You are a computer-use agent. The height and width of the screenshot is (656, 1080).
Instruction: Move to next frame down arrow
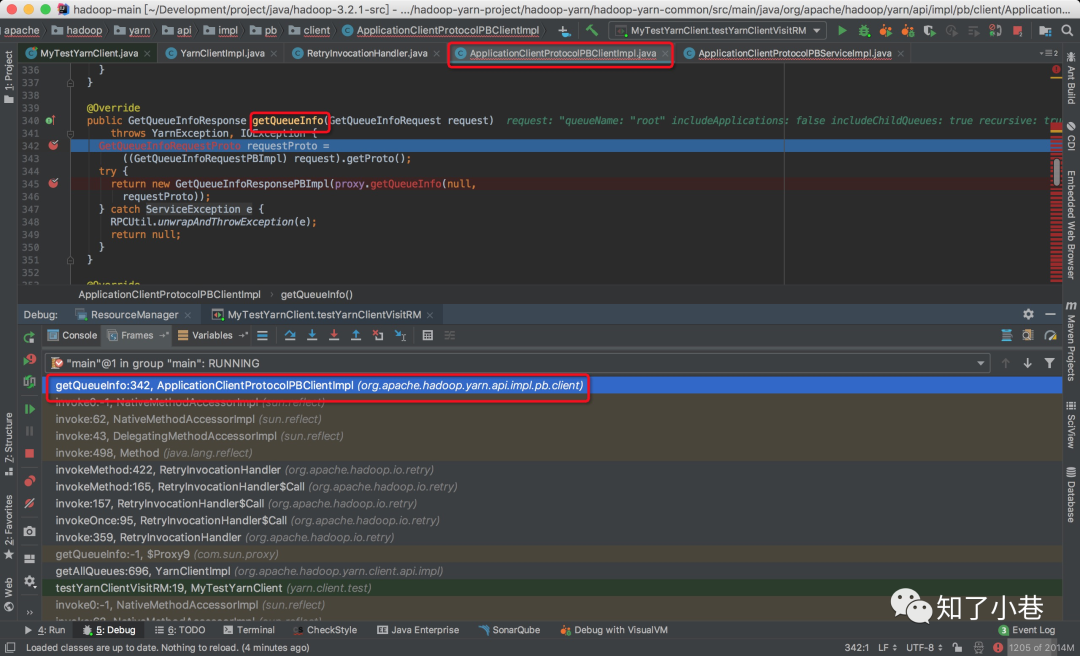click(x=1027, y=363)
